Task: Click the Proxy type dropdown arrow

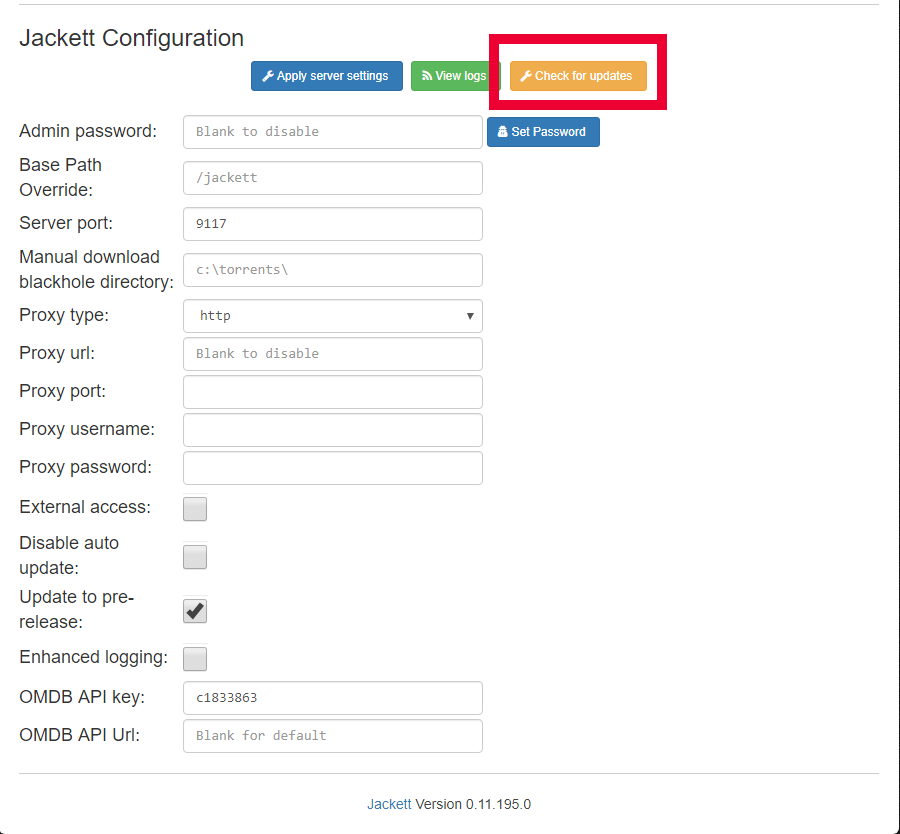Action: click(x=469, y=315)
